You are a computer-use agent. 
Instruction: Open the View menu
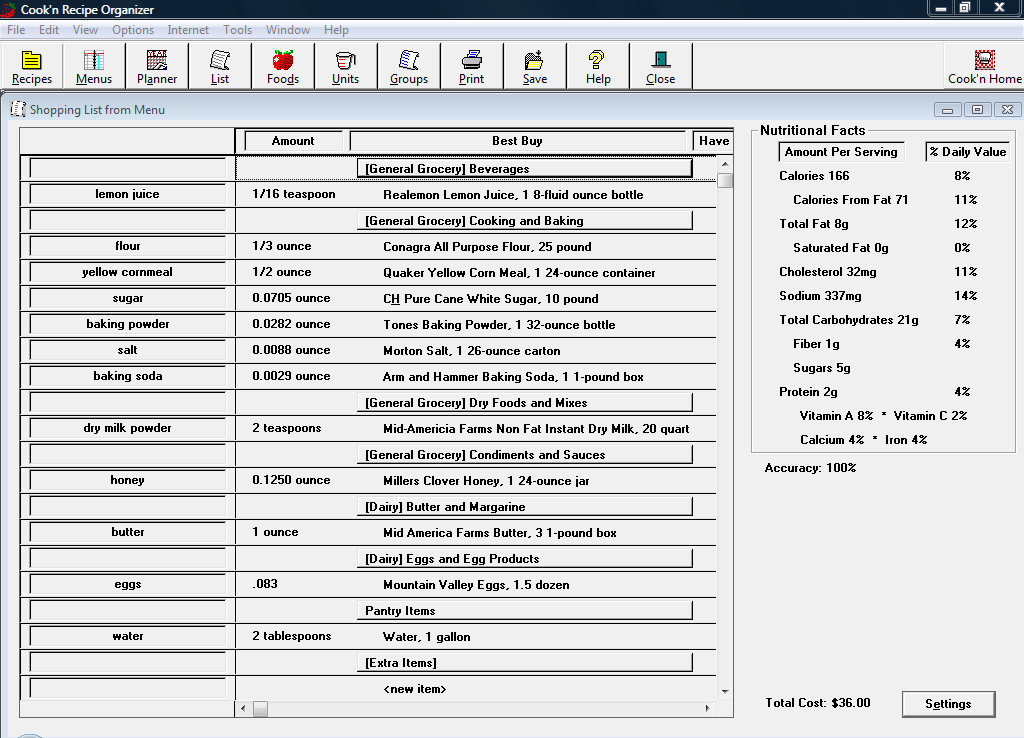tap(85, 30)
